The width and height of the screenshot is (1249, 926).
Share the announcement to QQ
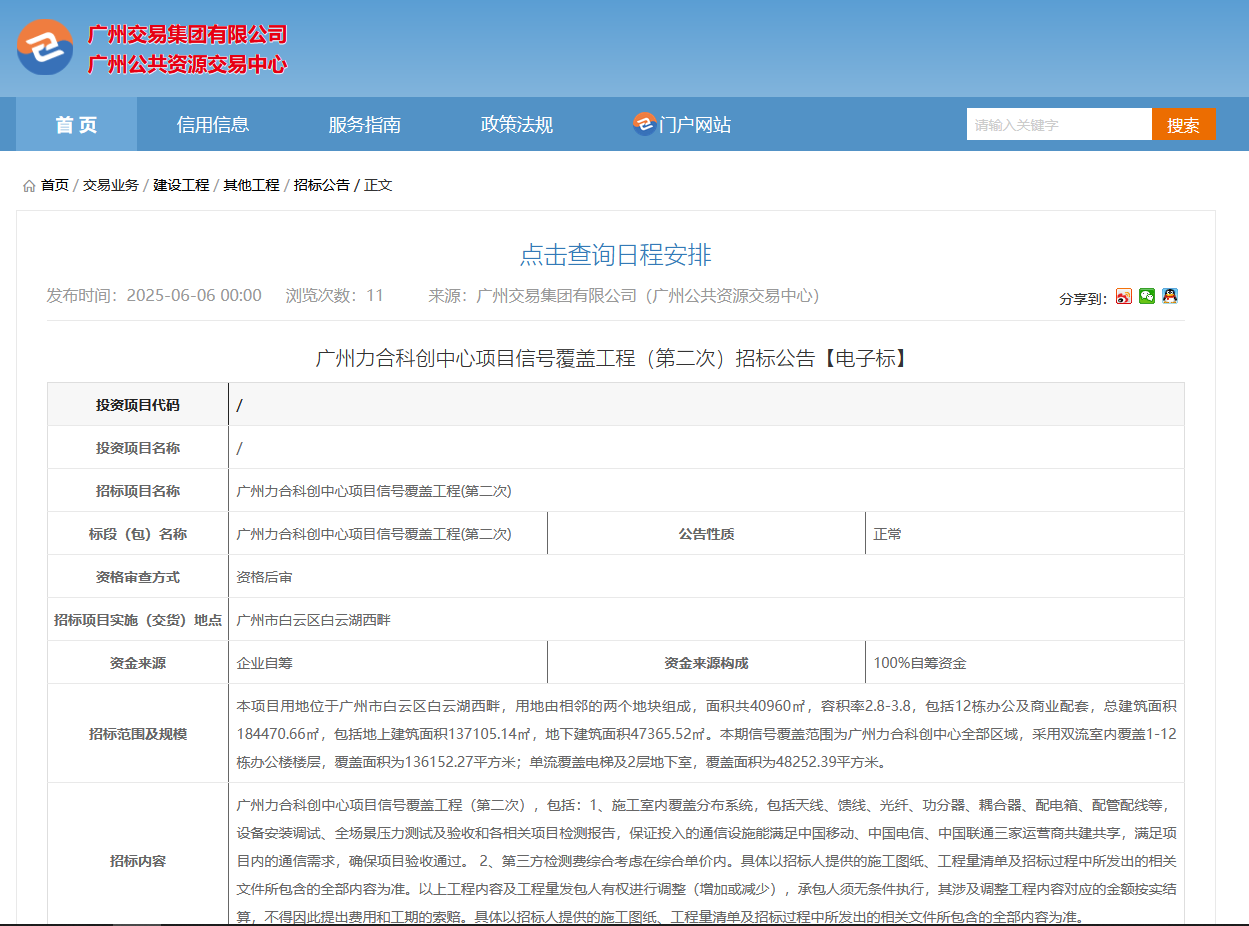pos(1170,295)
